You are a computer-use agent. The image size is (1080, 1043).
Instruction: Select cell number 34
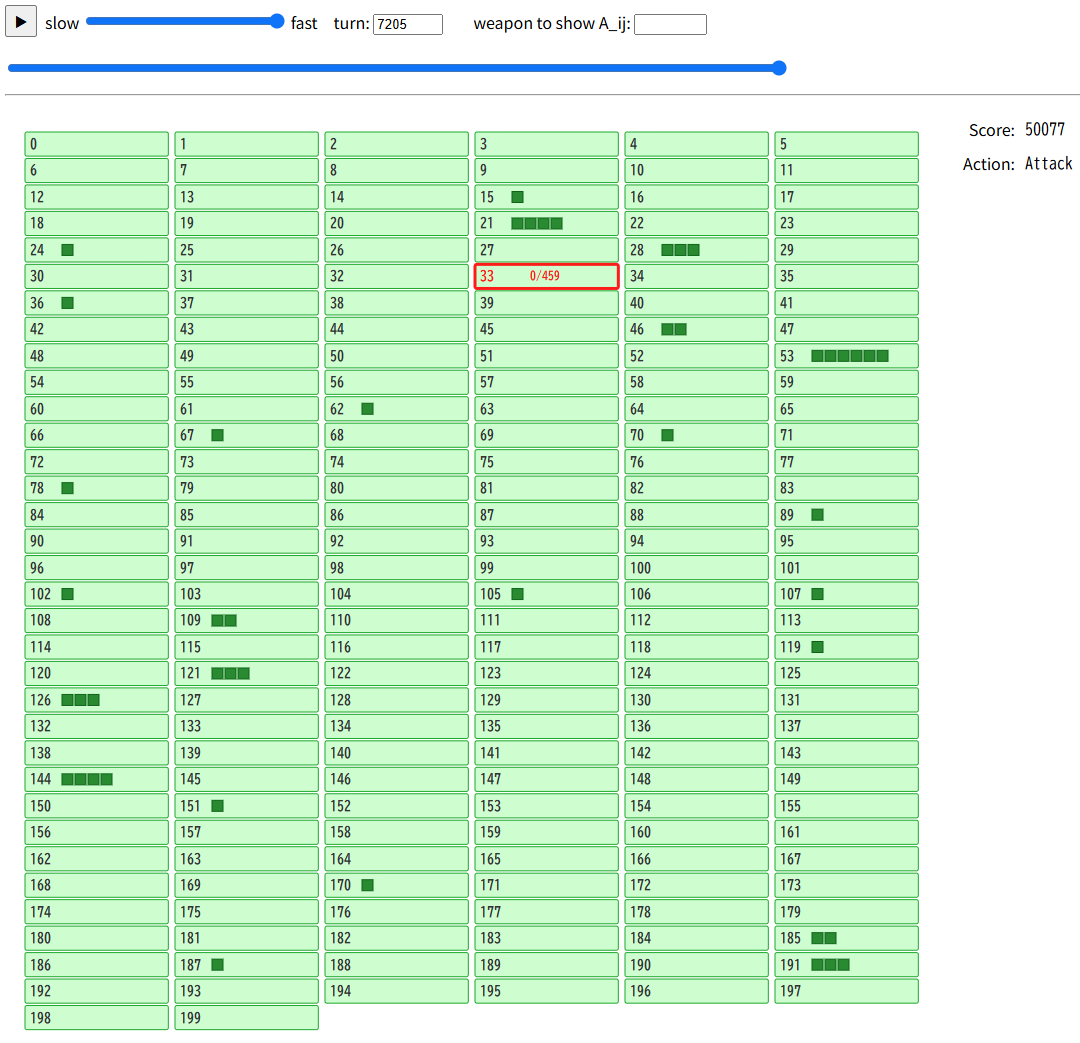[x=696, y=276]
